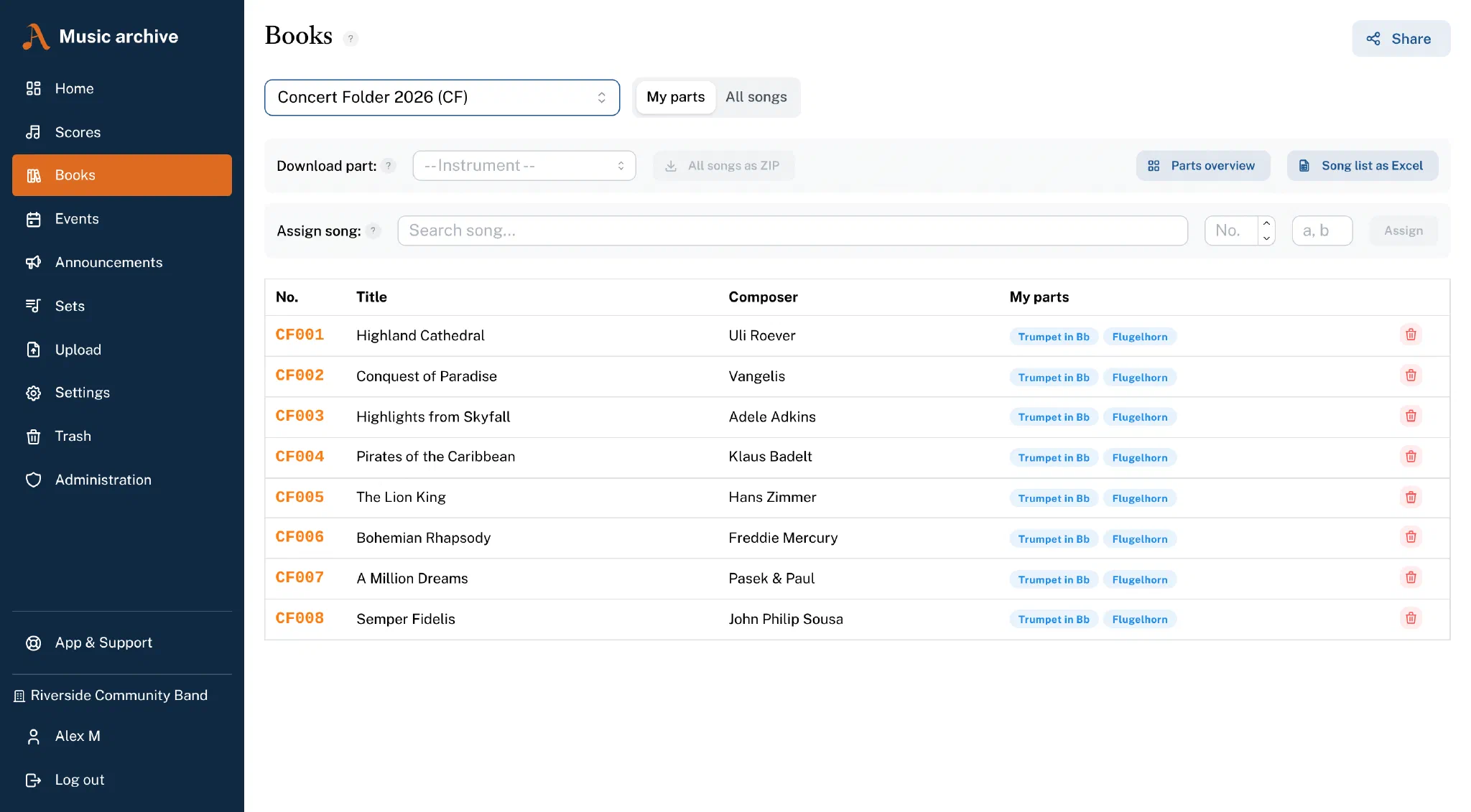
Task: Export Song list as Excel
Action: [x=1362, y=166]
